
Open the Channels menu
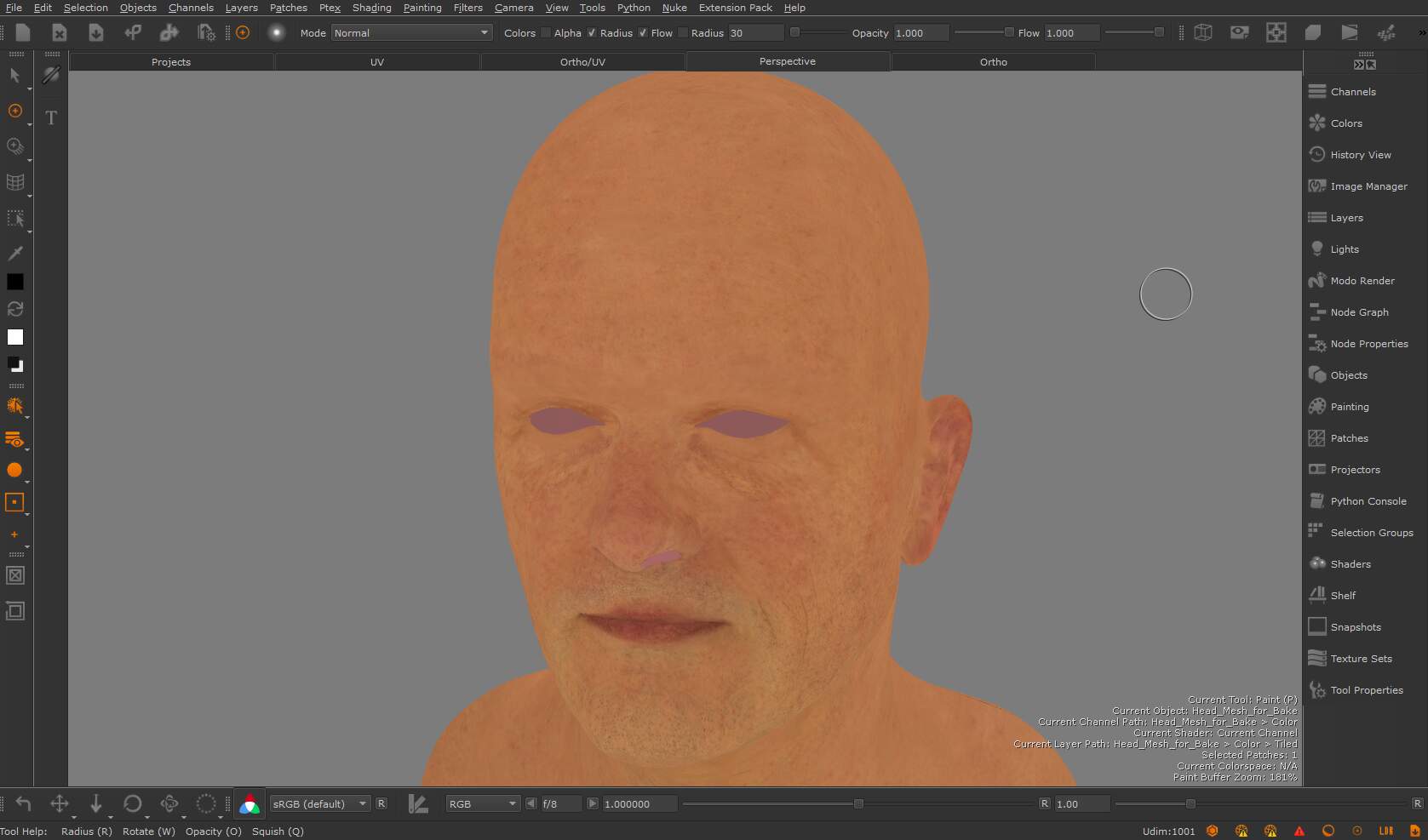[191, 8]
